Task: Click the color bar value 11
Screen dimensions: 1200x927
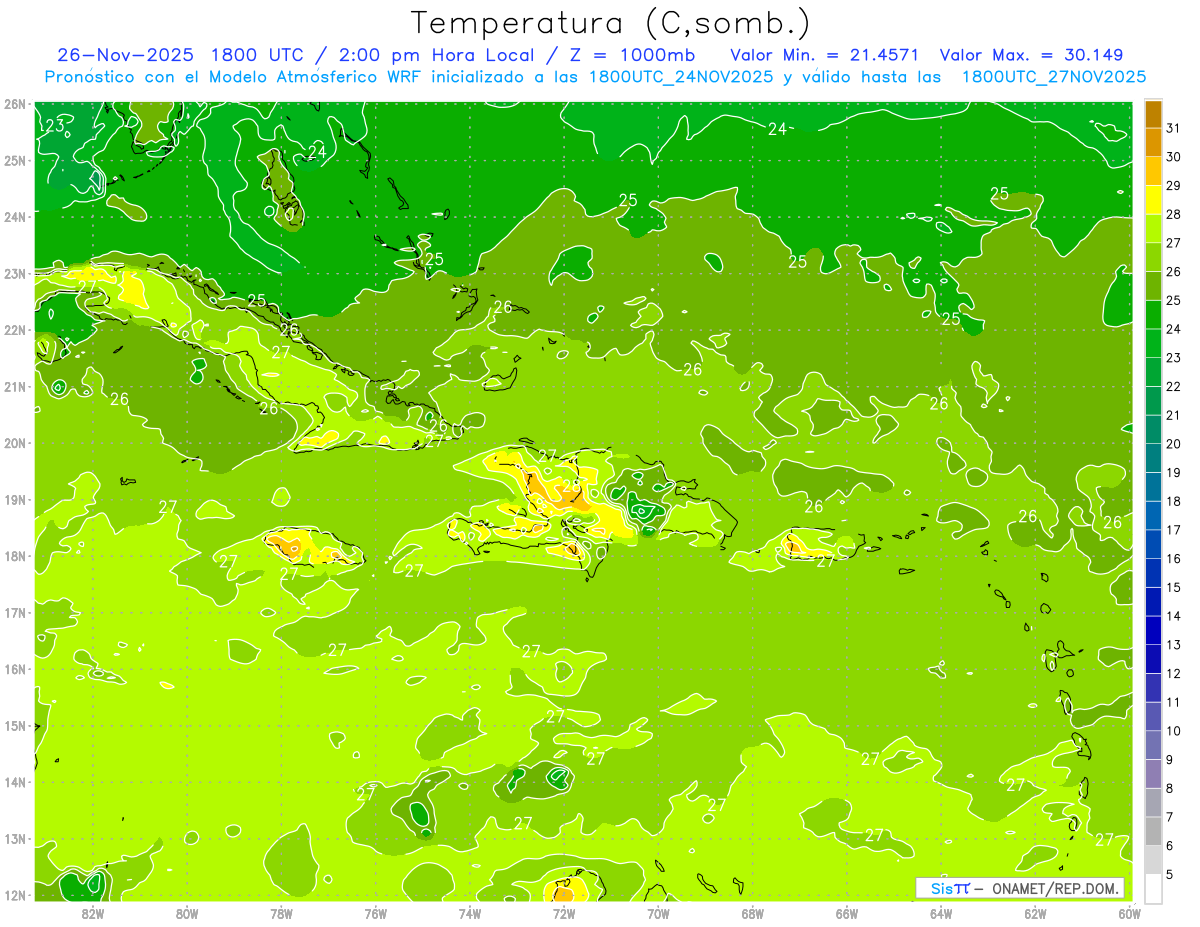Action: pyautogui.click(x=1174, y=702)
